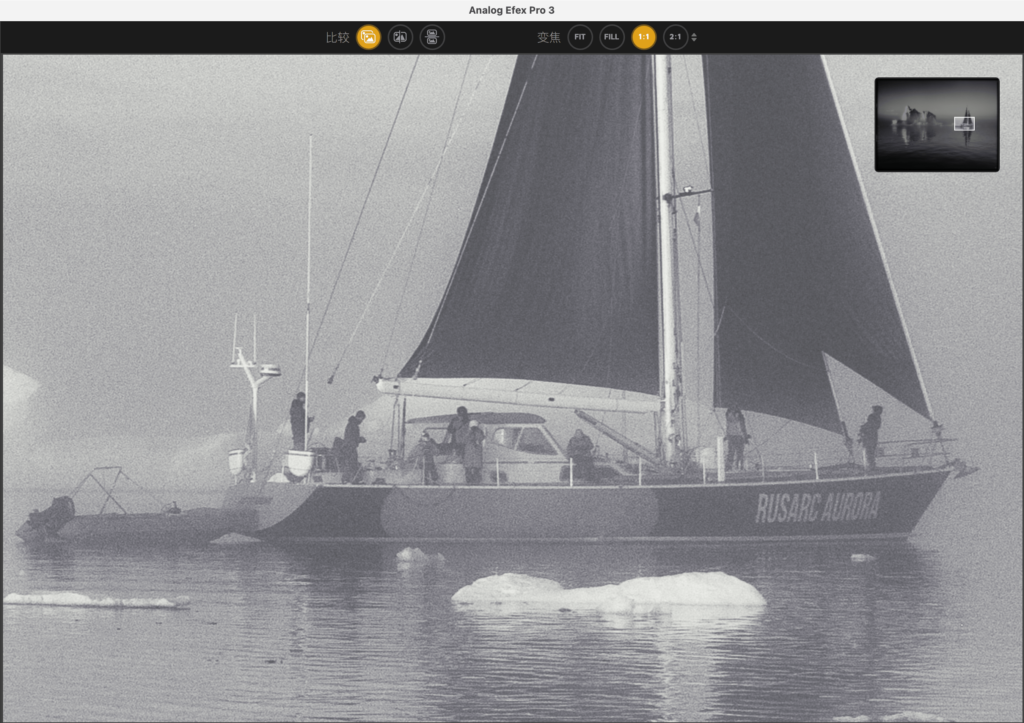The height and width of the screenshot is (723, 1024).
Task: Click the navigator thumbnail overview
Action: pos(936,125)
